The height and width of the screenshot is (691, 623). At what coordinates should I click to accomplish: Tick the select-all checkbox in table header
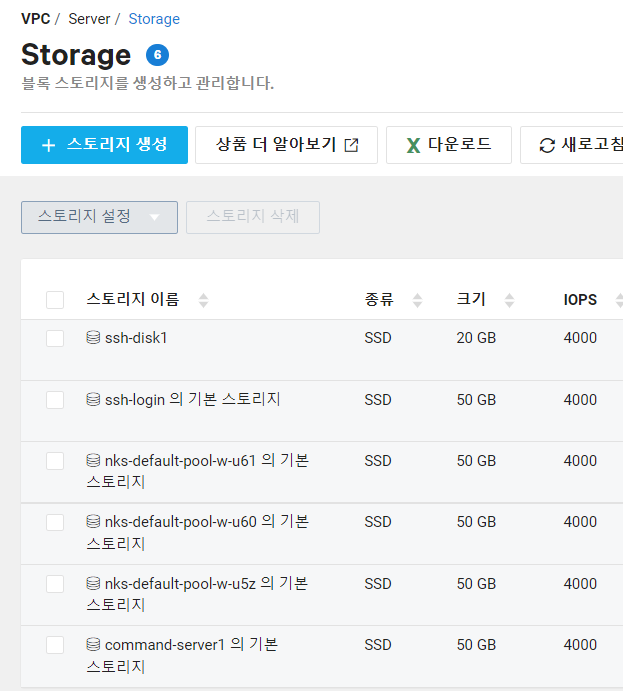coord(55,300)
